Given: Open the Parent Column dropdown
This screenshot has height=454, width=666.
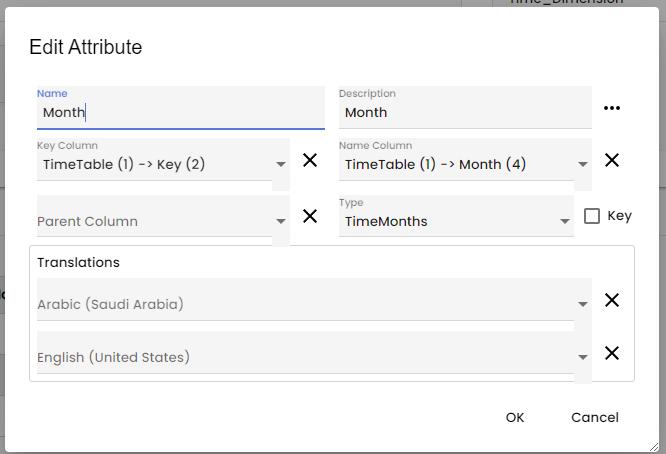Looking at the screenshot, I should coord(280,222).
